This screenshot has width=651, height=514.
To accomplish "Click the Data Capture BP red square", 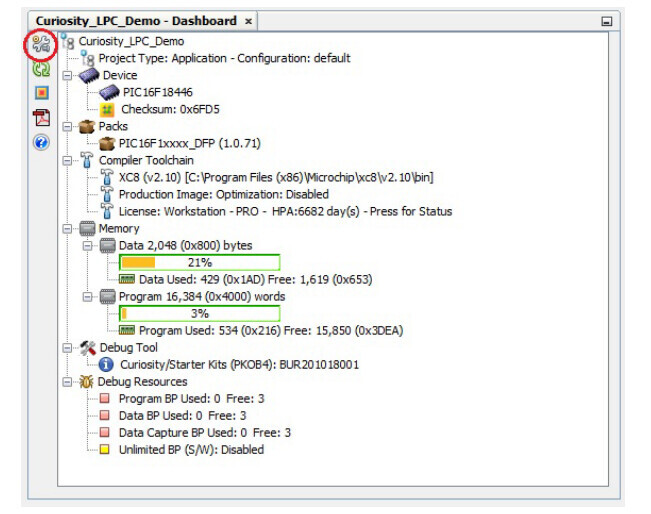I will click(105, 433).
